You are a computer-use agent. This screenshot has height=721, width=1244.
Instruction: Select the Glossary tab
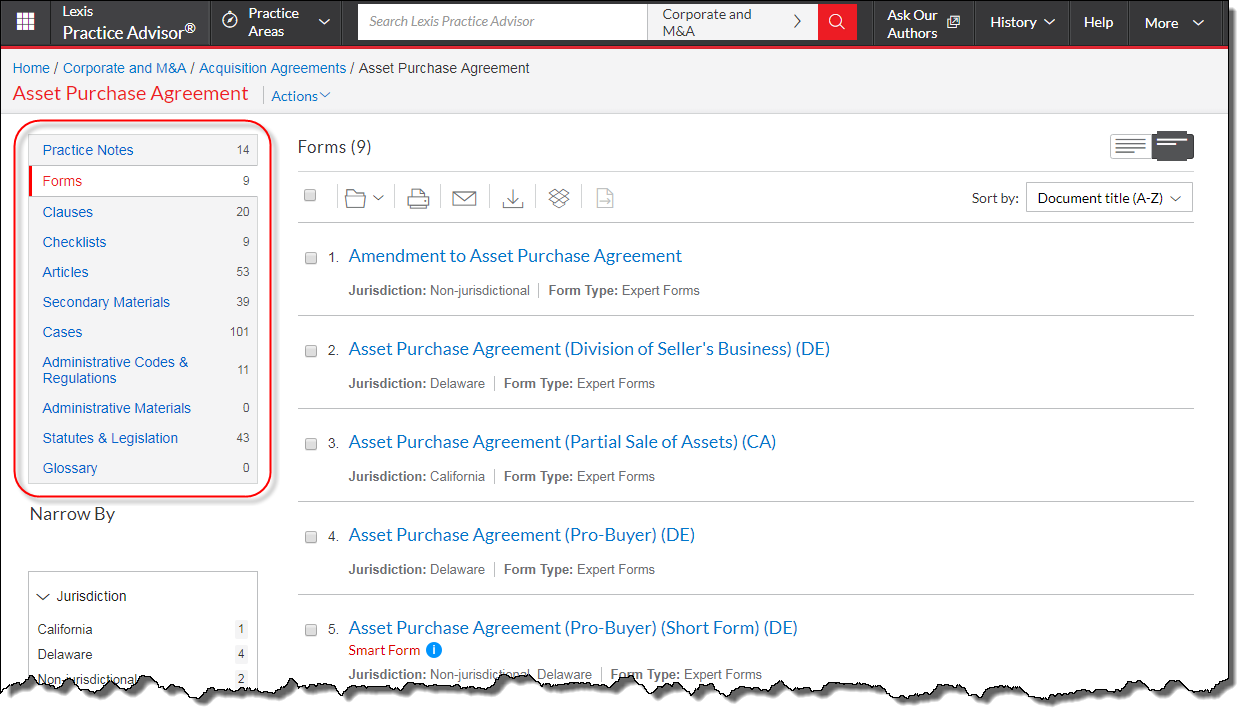143,468
